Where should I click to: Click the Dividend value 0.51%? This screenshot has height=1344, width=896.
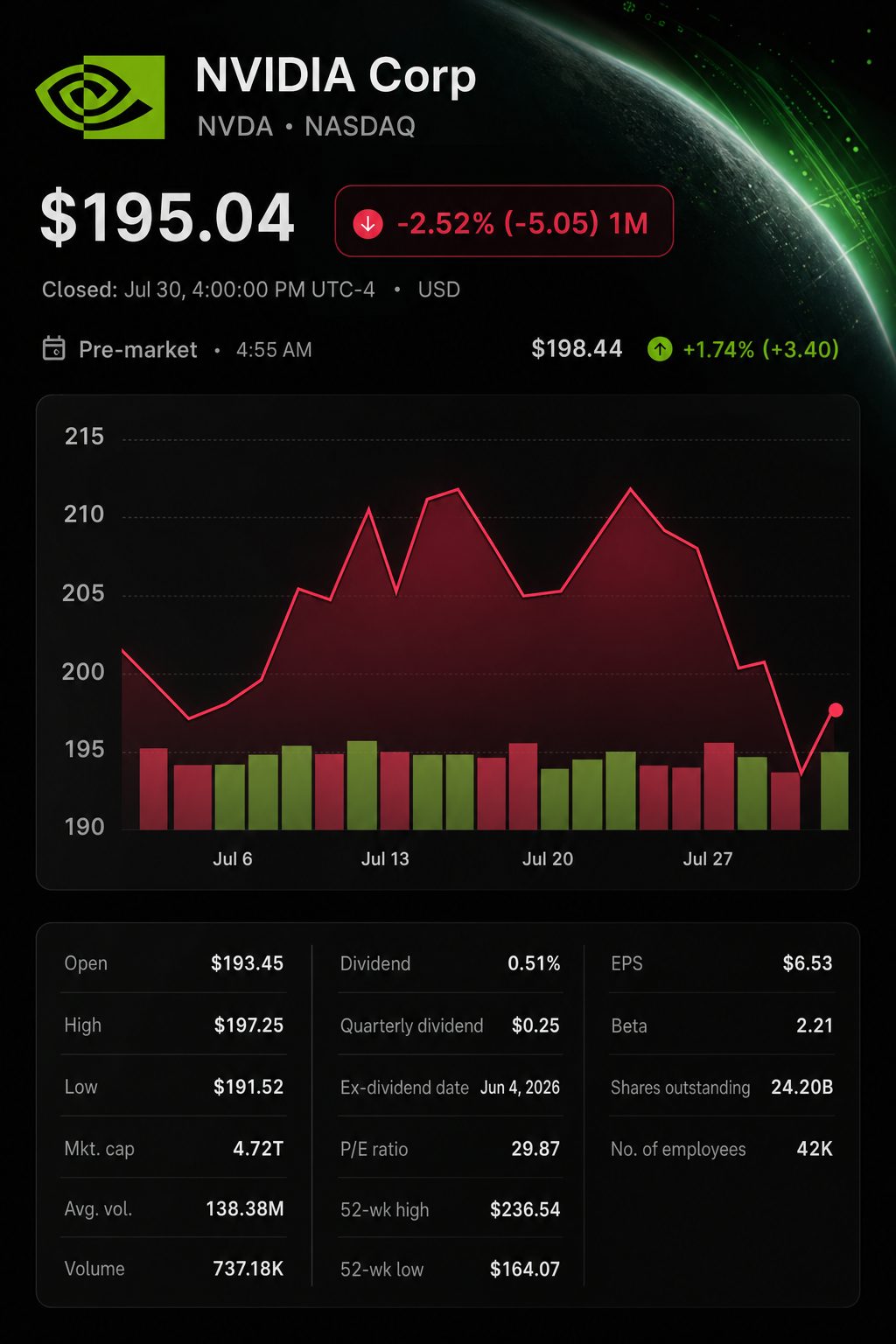534,963
